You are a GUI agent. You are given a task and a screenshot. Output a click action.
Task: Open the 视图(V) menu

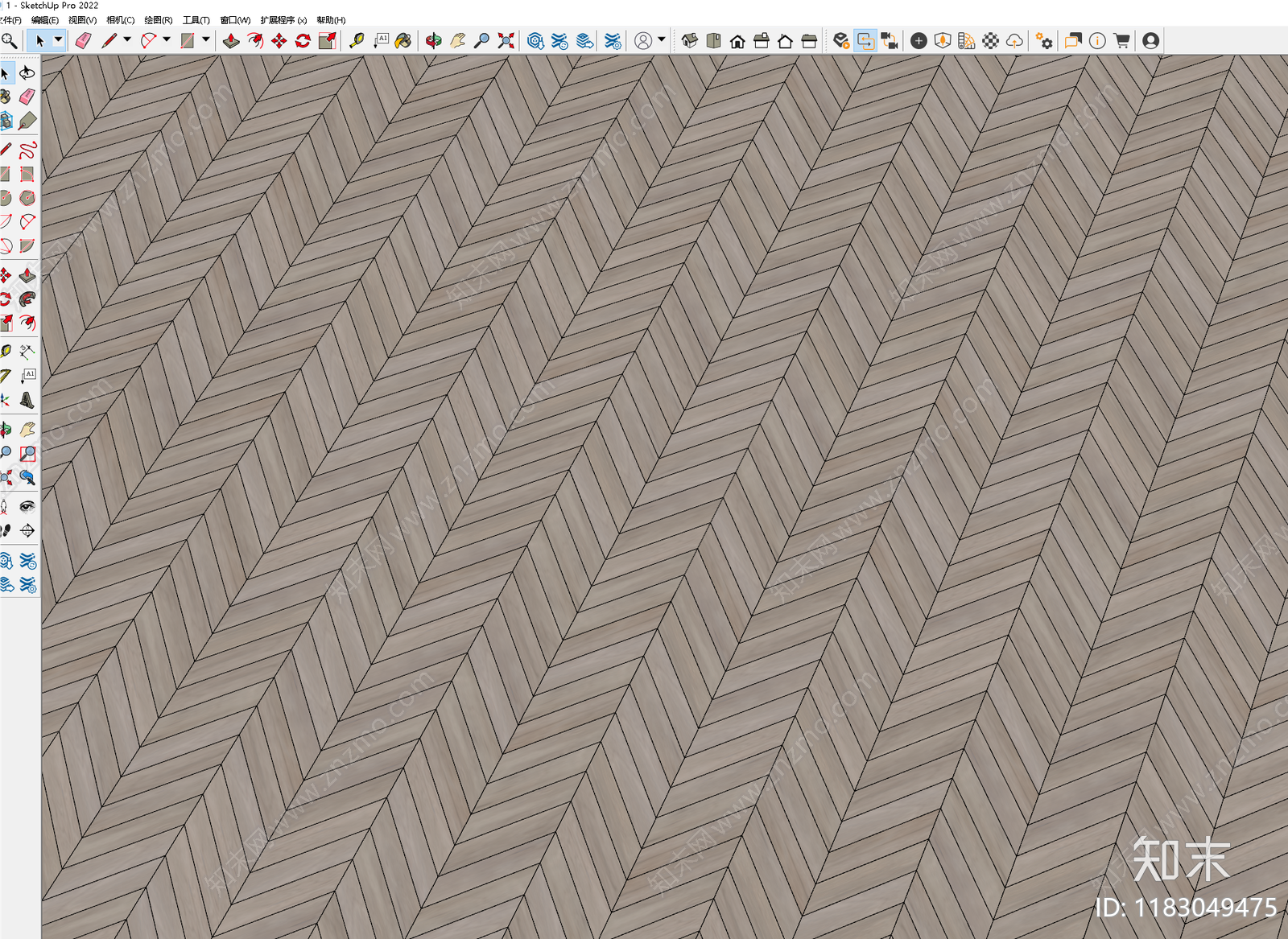pyautogui.click(x=82, y=20)
